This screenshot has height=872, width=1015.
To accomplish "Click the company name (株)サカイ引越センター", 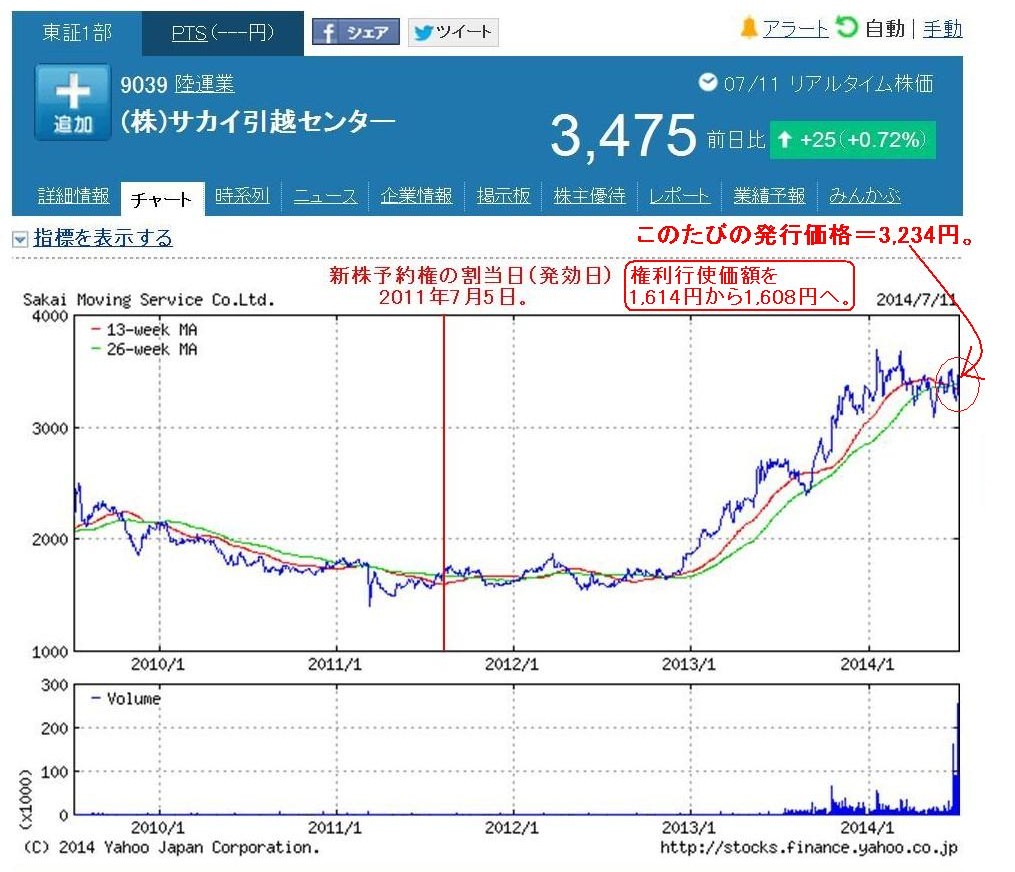I will (x=258, y=122).
